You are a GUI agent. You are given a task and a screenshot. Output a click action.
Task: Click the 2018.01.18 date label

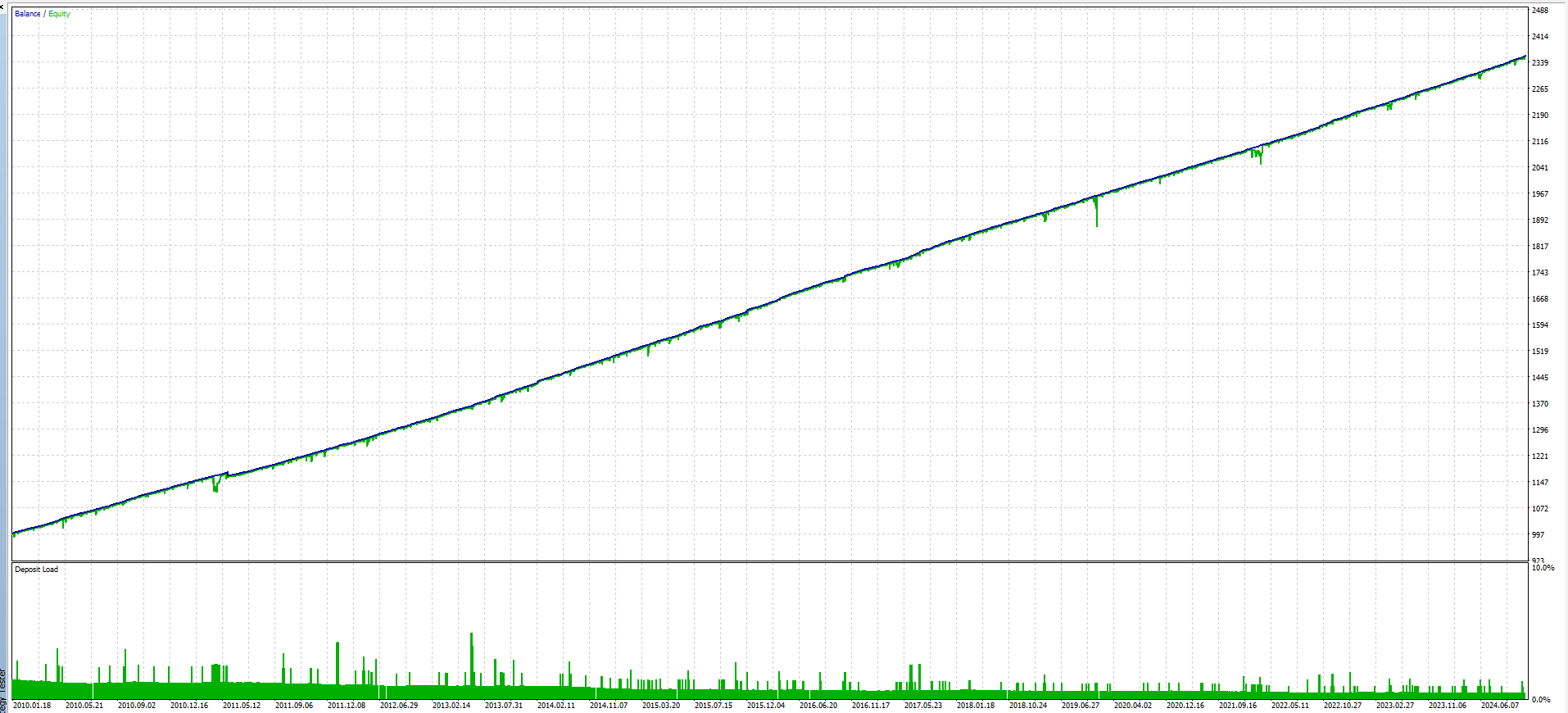pyautogui.click(x=976, y=706)
